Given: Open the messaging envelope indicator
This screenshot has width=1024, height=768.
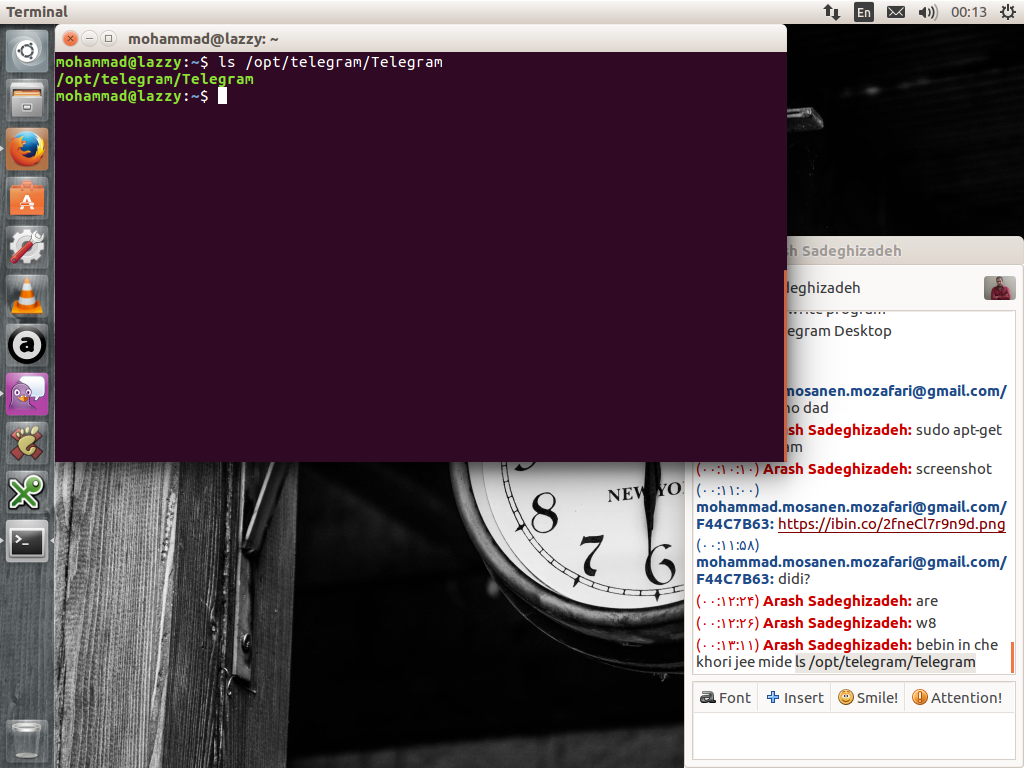Looking at the screenshot, I should [895, 12].
